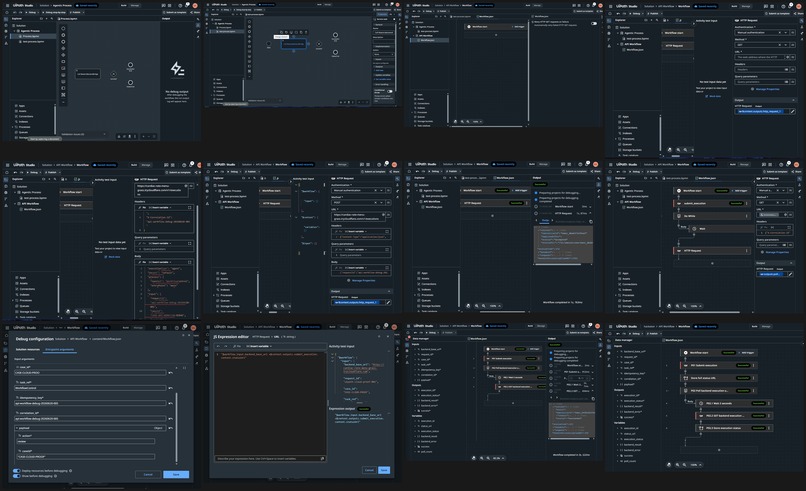Switch to Manage tab in No debug output window

click(135, 5)
